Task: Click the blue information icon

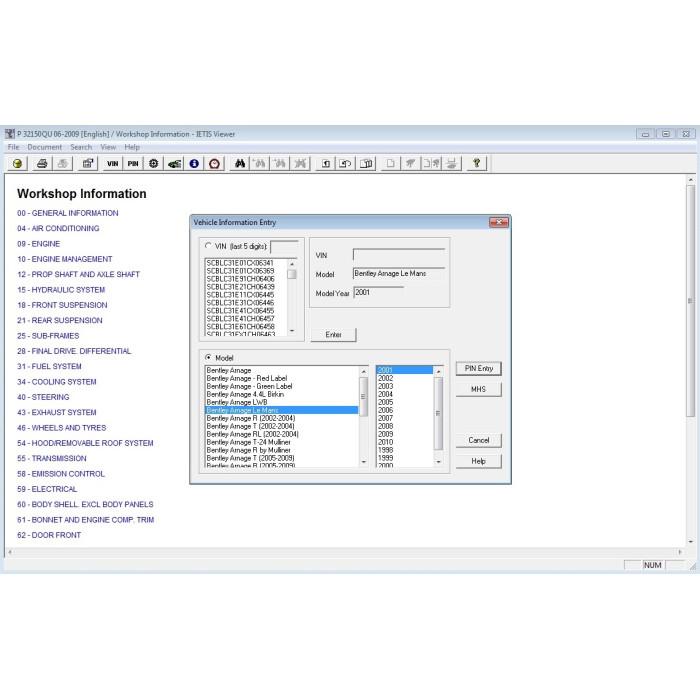Action: (194, 164)
